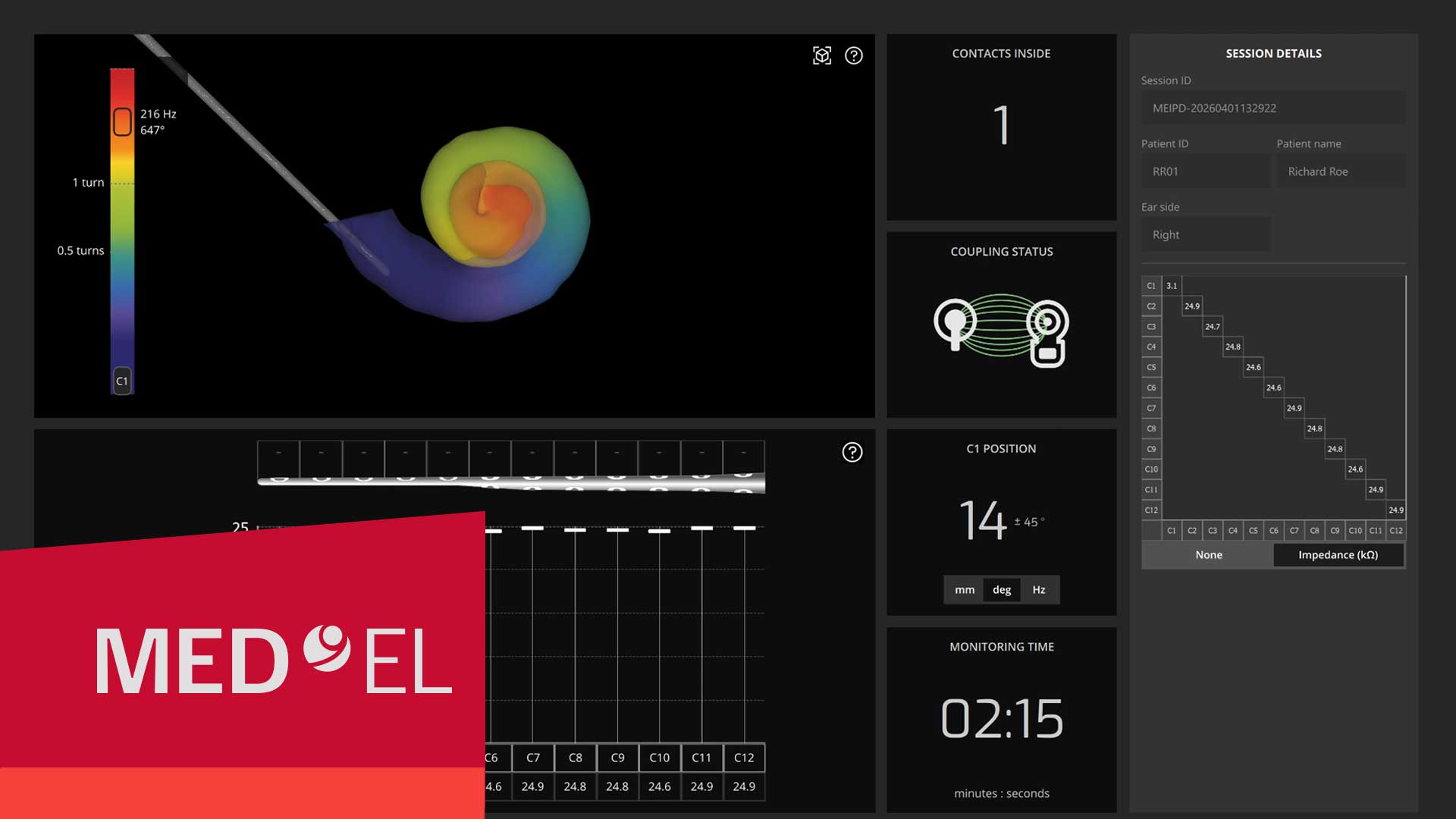Click the C6 row label in the matrix

point(1151,388)
